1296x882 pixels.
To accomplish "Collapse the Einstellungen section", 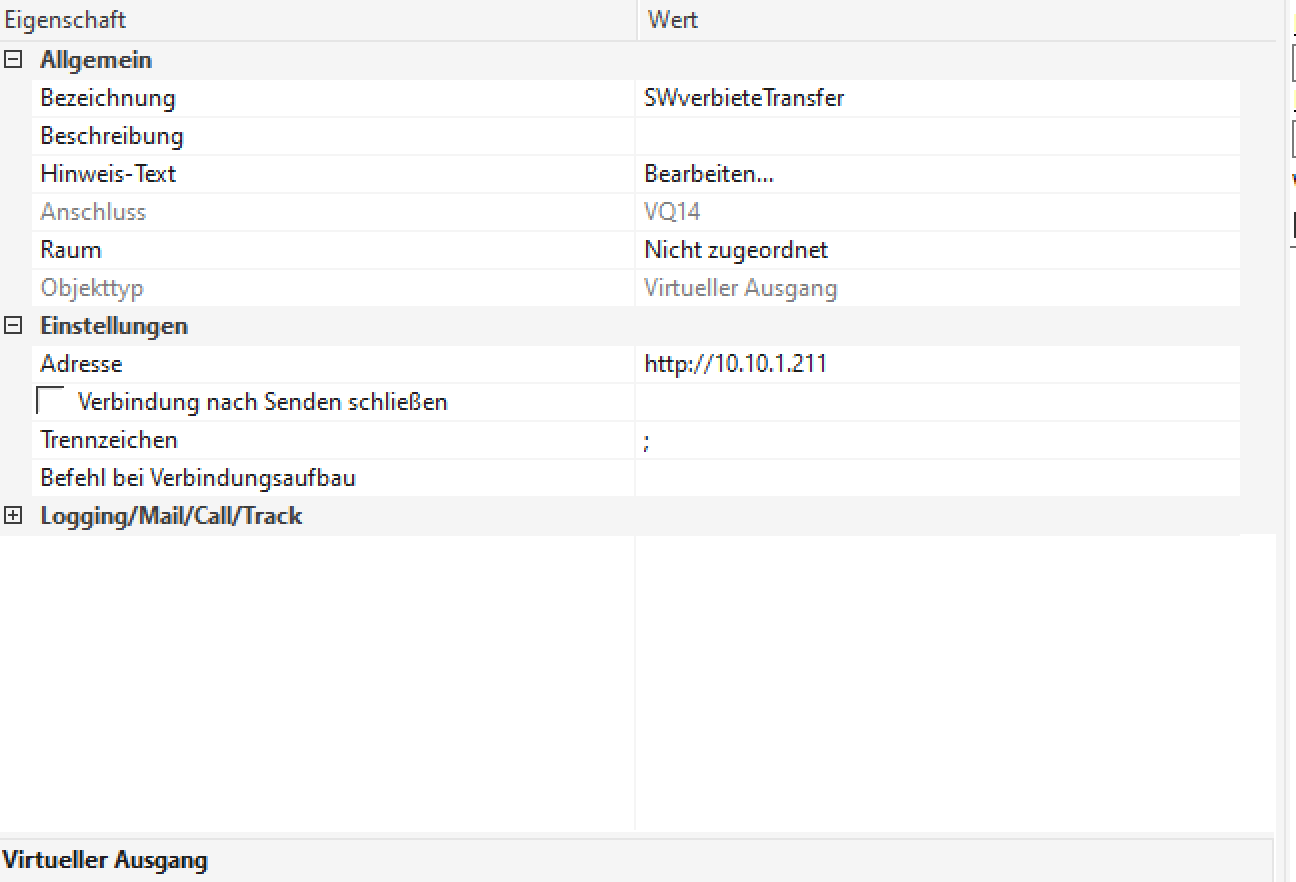I will pyautogui.click(x=13, y=326).
